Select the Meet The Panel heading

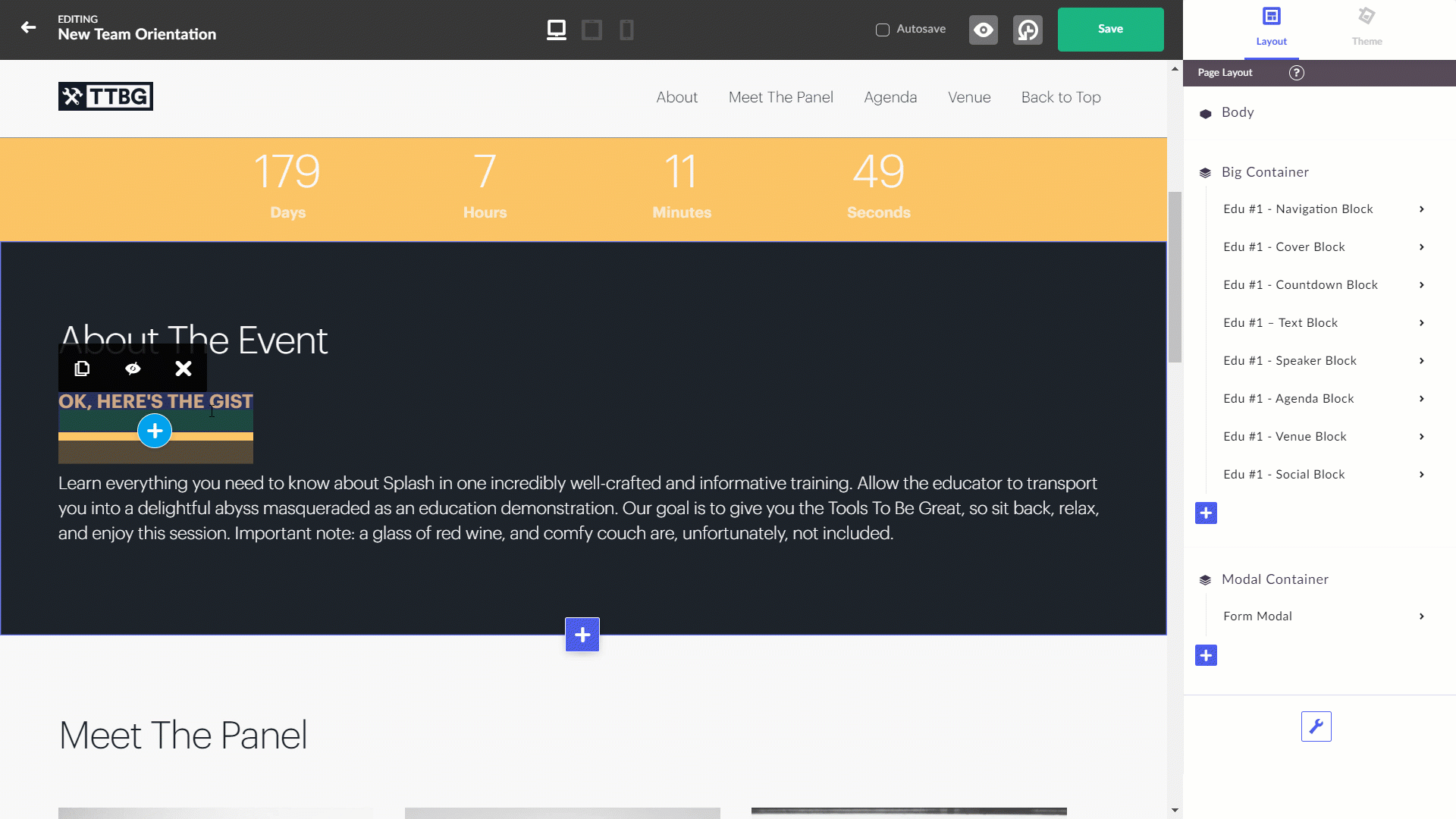click(x=183, y=735)
